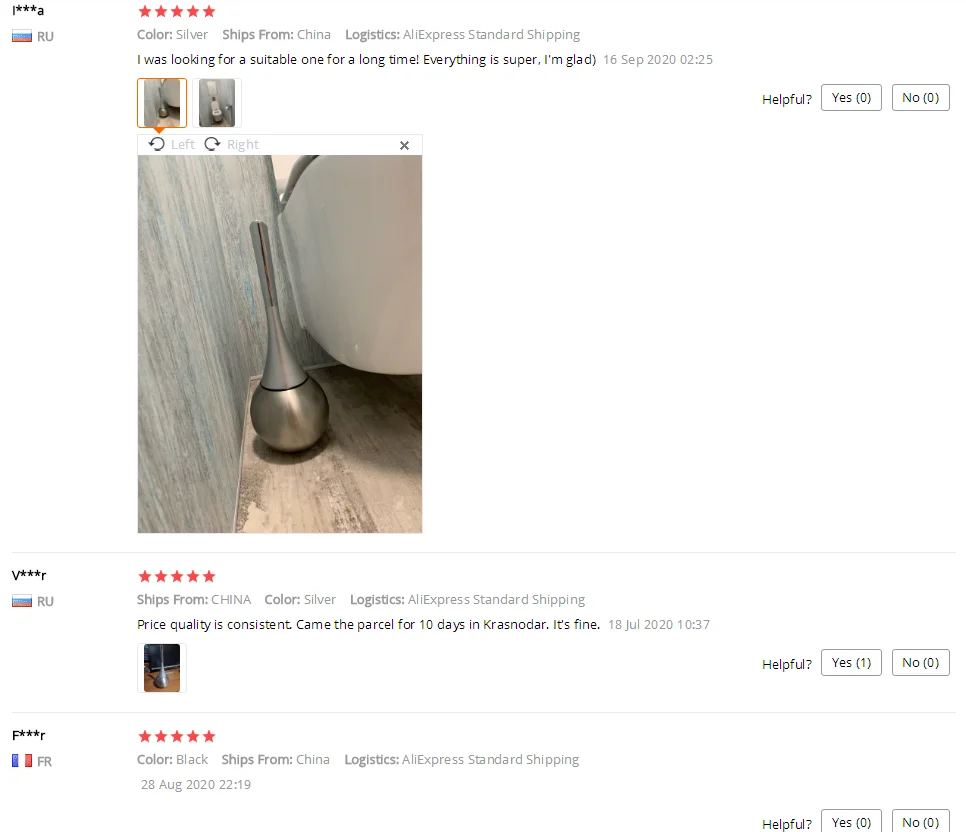Click No (0) on I***a's review
This screenshot has height=832, width=966.
click(920, 97)
